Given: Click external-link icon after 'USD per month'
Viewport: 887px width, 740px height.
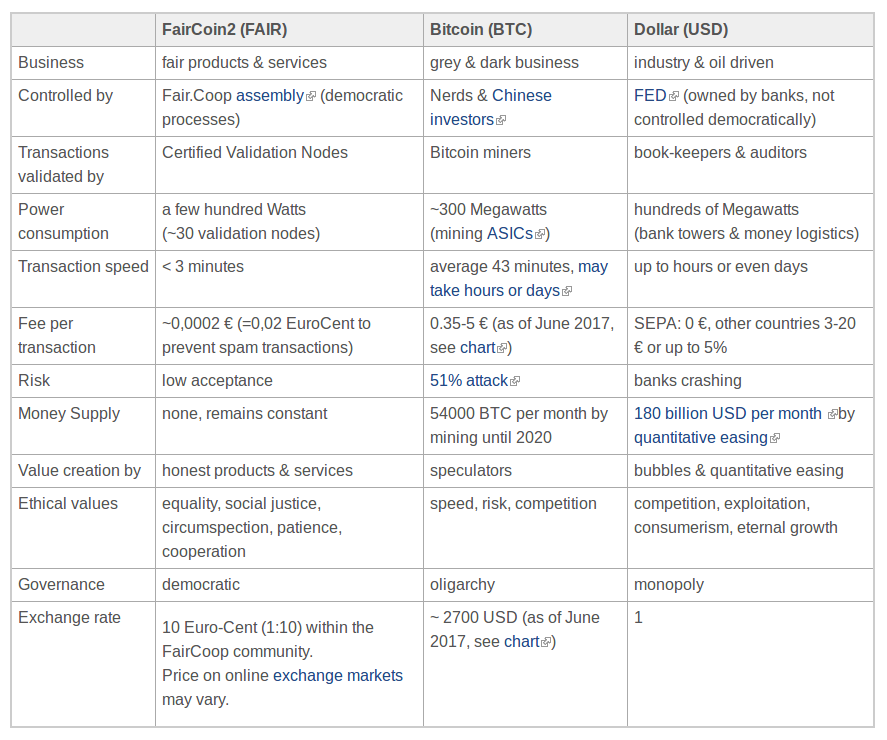Looking at the screenshot, I should point(832,415).
